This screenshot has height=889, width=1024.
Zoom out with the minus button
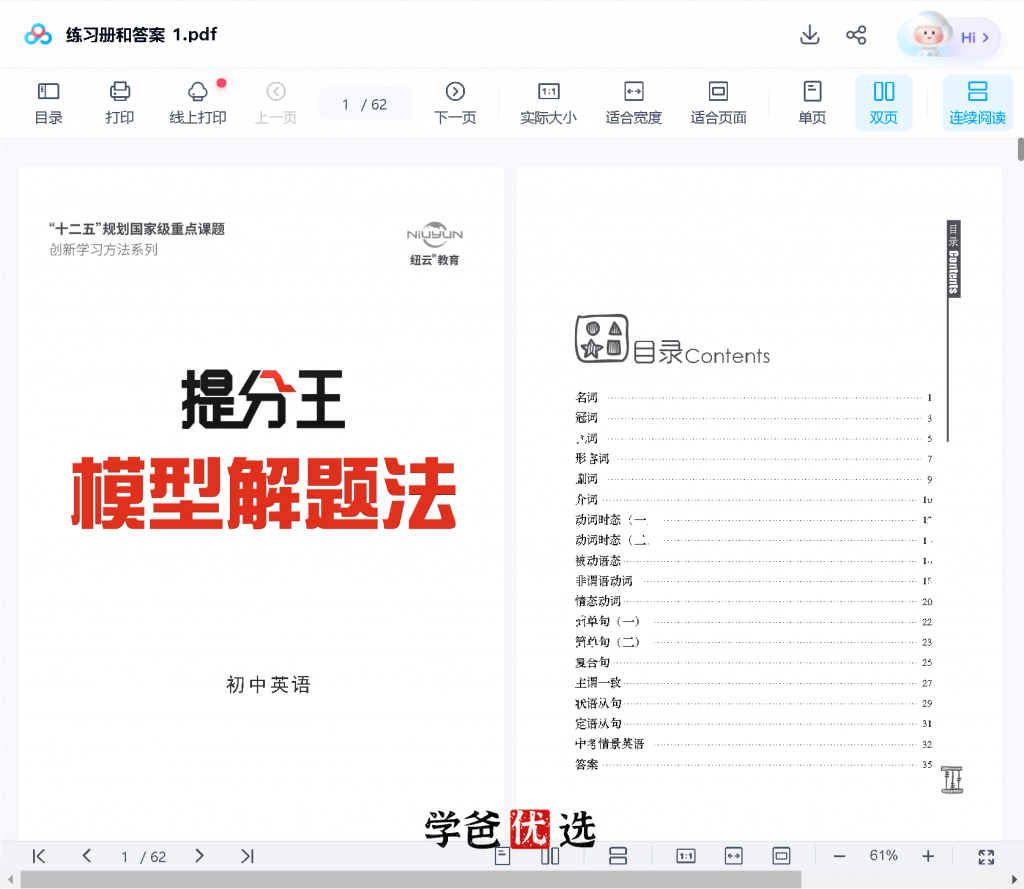click(x=839, y=856)
